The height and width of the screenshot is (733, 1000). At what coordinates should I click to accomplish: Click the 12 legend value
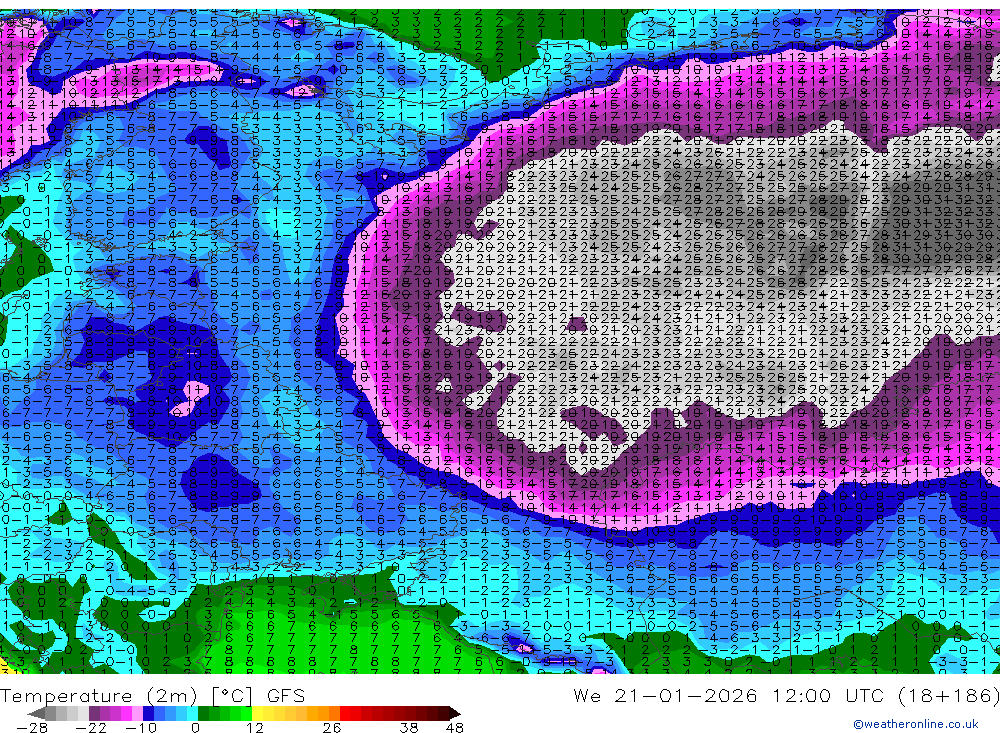click(254, 727)
